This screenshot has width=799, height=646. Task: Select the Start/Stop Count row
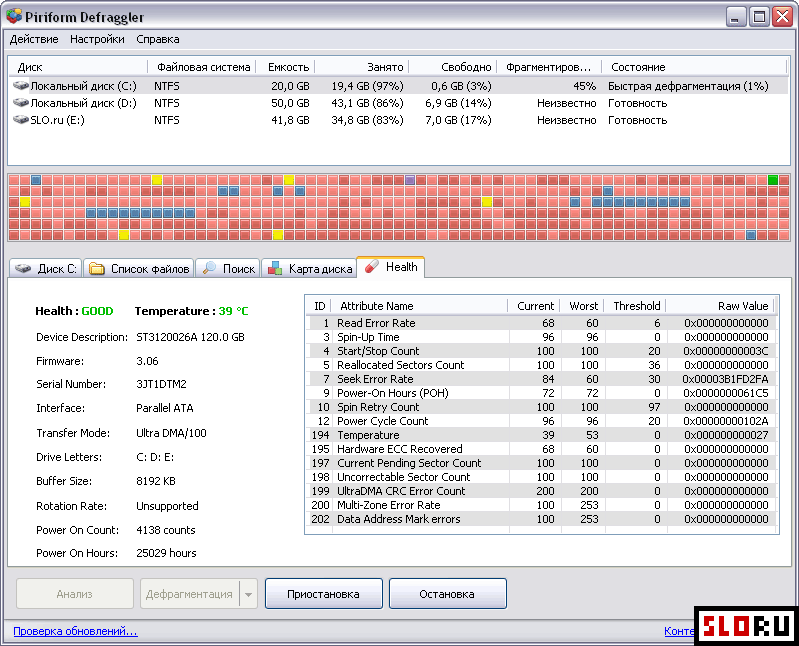tap(542, 351)
